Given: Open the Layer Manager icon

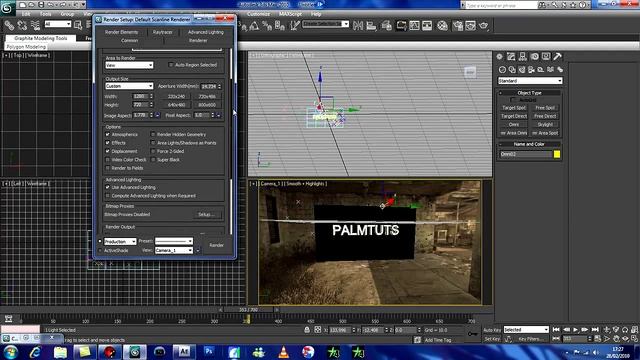Looking at the screenshot, I should click(387, 26).
